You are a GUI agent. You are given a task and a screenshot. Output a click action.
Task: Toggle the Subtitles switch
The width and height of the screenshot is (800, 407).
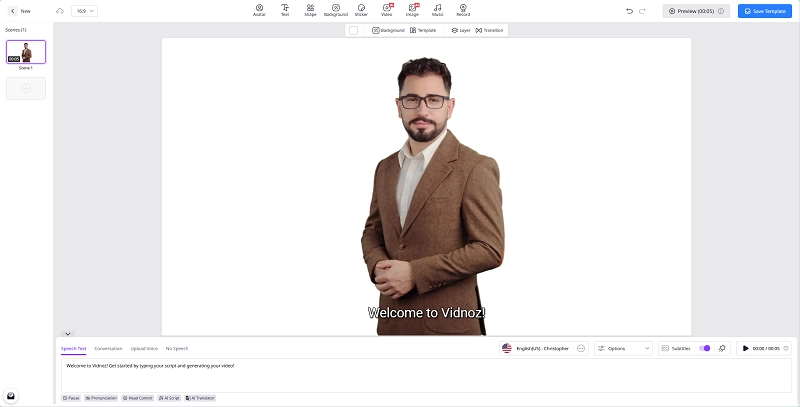[x=705, y=348]
